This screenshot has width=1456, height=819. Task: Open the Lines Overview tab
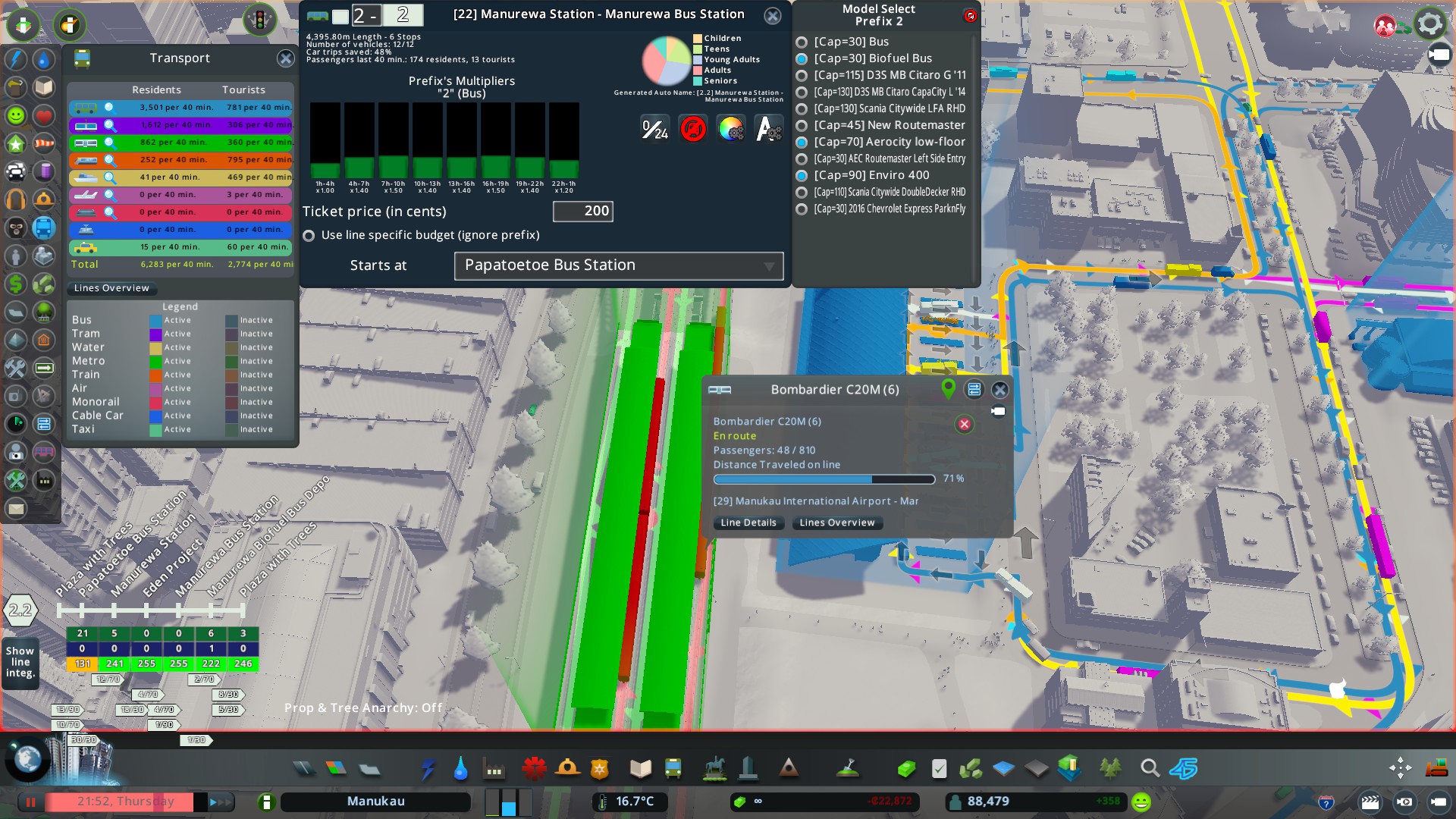pos(111,288)
